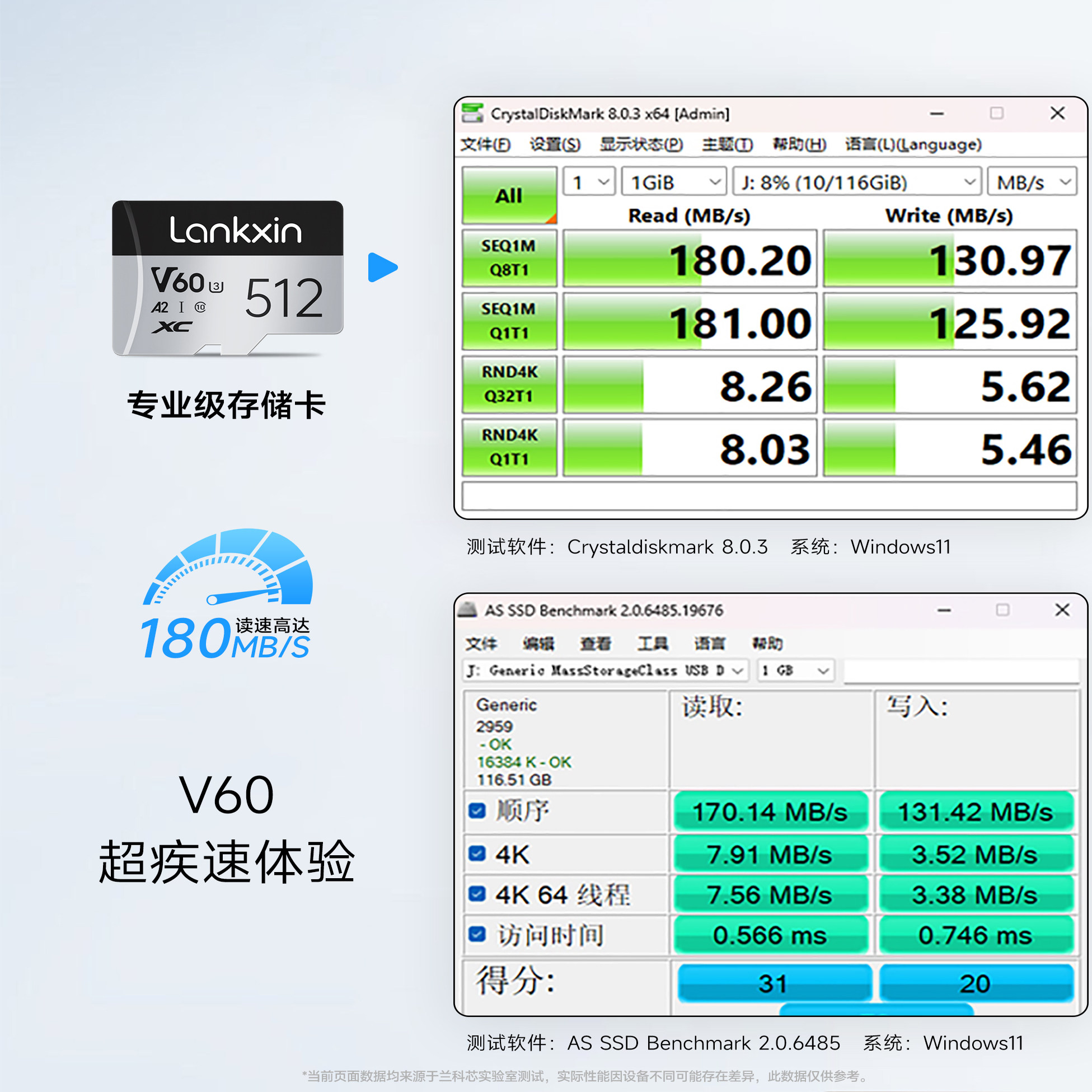Open the 1GiB test size dropdown
Screen dimensions: 1092x1092
click(x=673, y=182)
